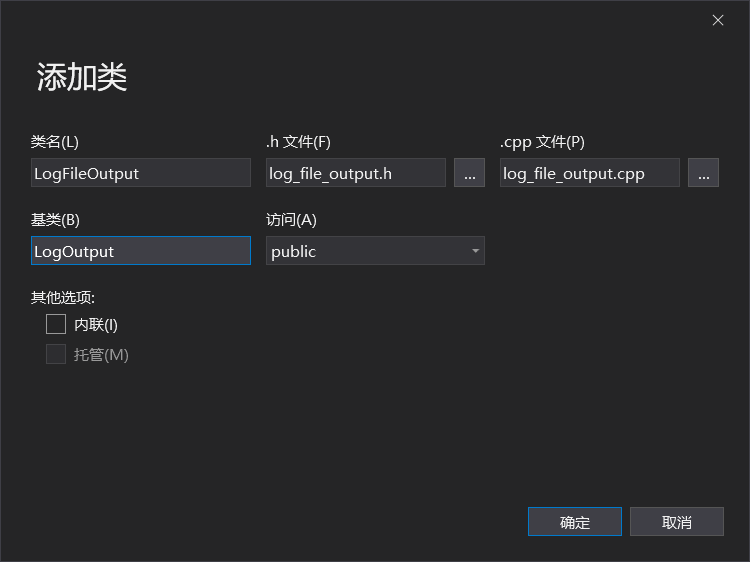Click the 基类(B) label
The height and width of the screenshot is (562, 750).
coord(55,220)
